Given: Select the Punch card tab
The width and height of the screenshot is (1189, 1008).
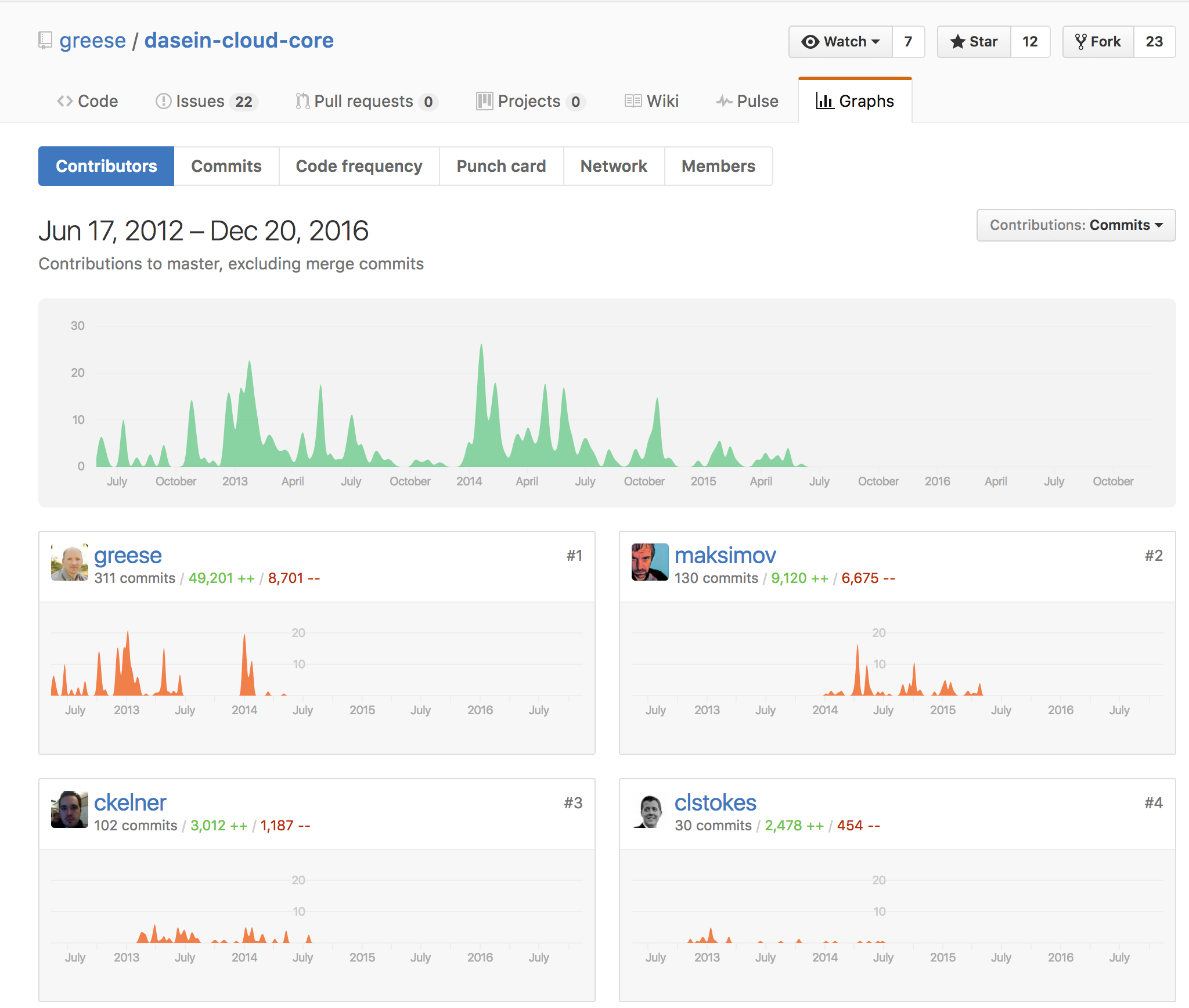Looking at the screenshot, I should 501,166.
